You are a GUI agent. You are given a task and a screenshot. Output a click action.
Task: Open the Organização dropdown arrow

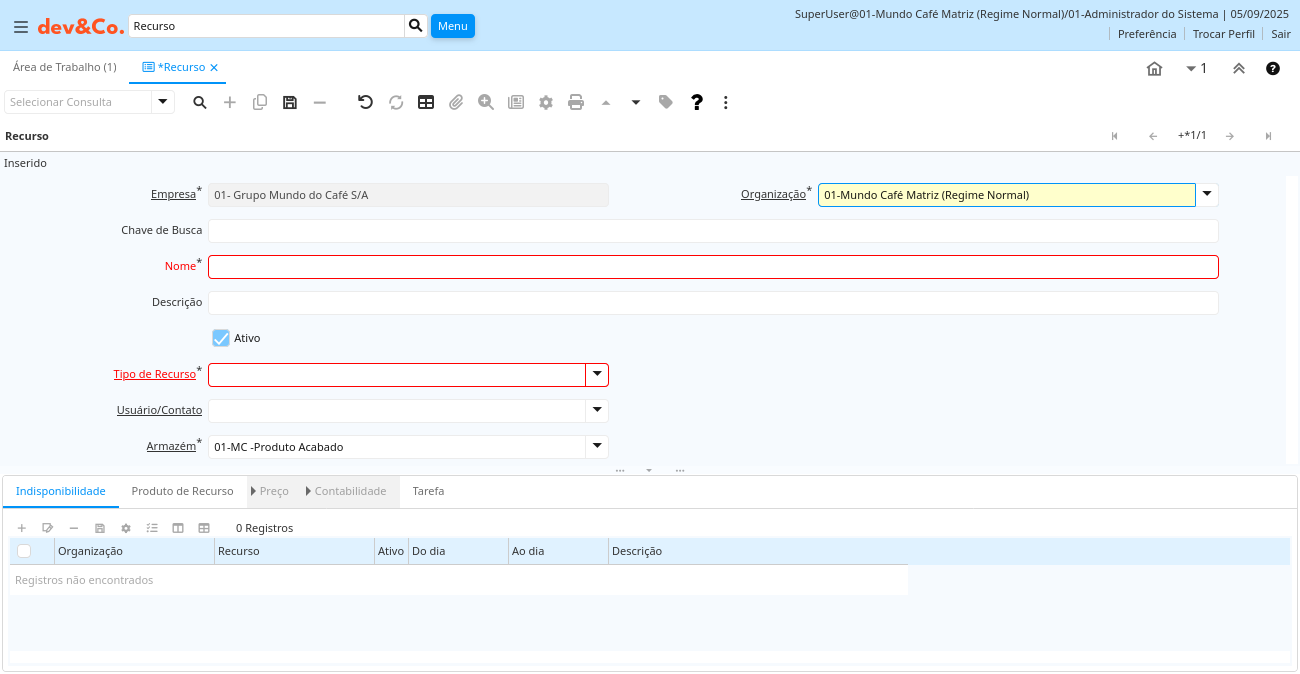[1207, 194]
